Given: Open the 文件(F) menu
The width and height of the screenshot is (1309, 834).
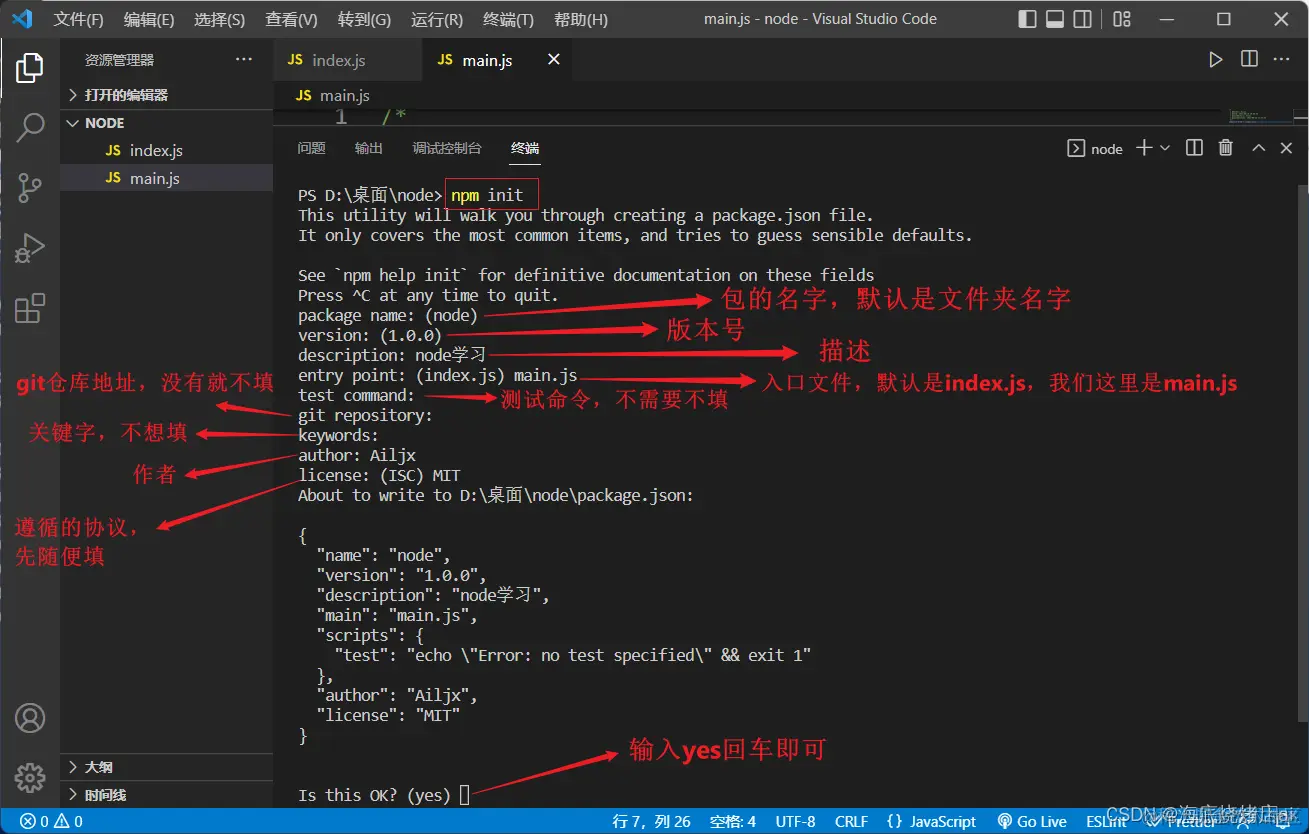Looking at the screenshot, I should pos(78,20).
